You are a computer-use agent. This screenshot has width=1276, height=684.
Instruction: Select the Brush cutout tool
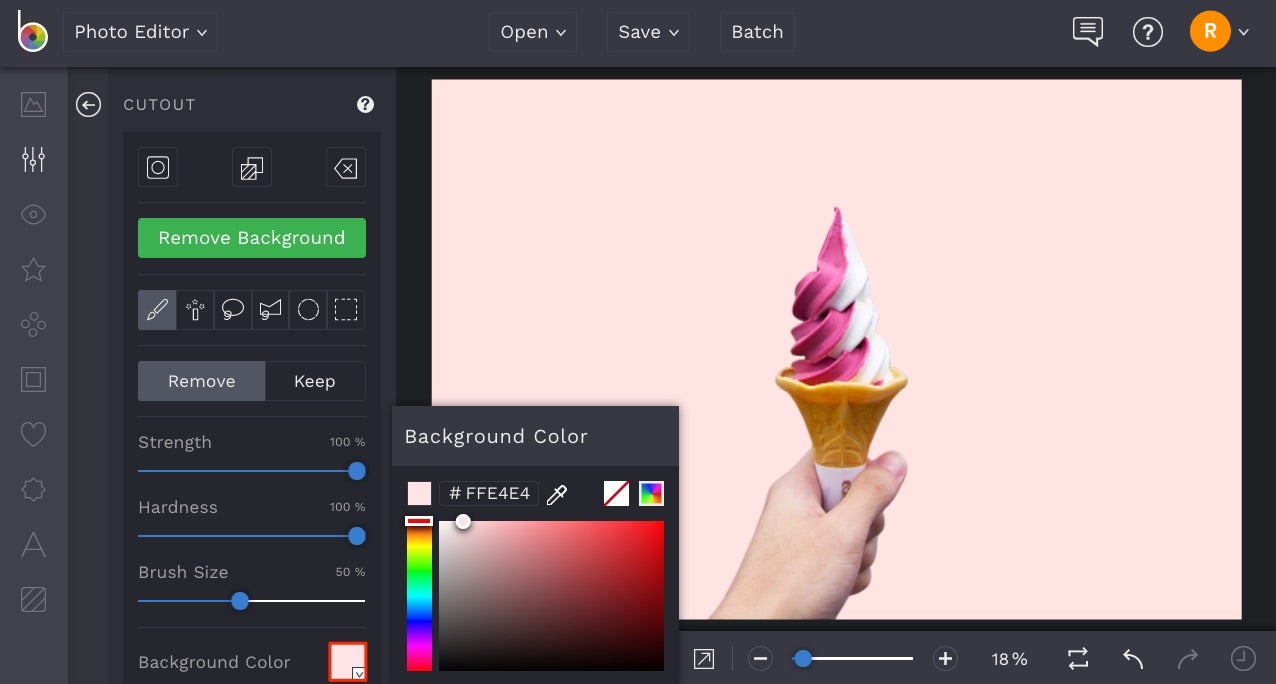coord(157,310)
